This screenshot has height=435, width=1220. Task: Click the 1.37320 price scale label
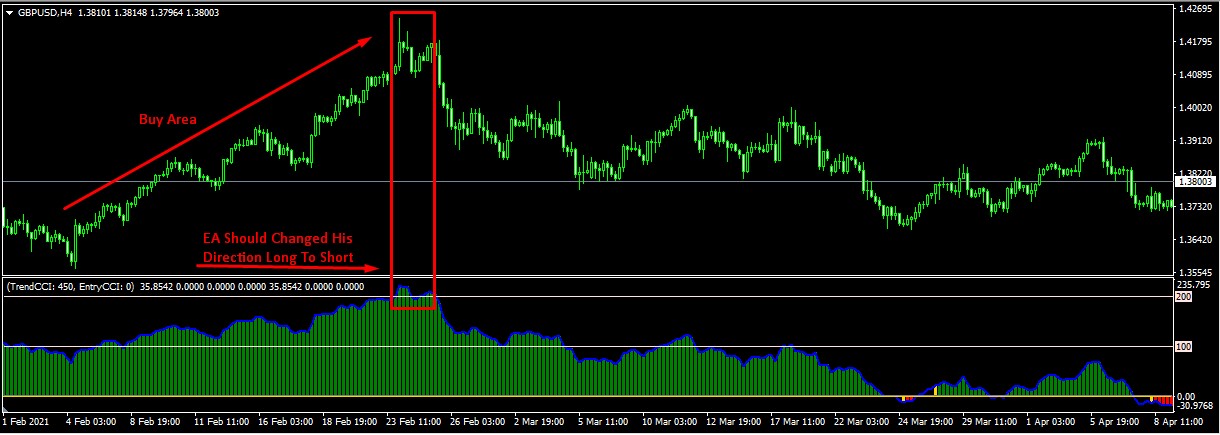[1193, 207]
